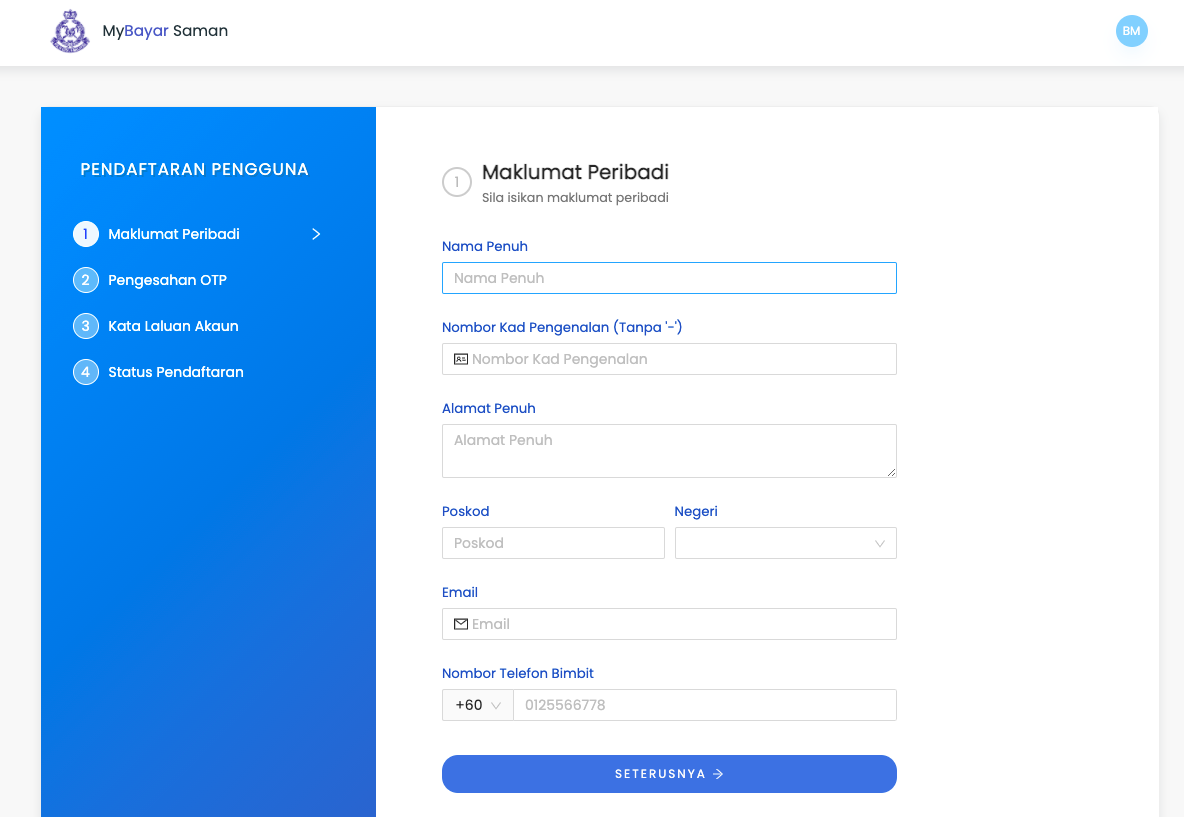Click the Nombor Telefon Bimbit input
The height and width of the screenshot is (817, 1184).
point(704,705)
